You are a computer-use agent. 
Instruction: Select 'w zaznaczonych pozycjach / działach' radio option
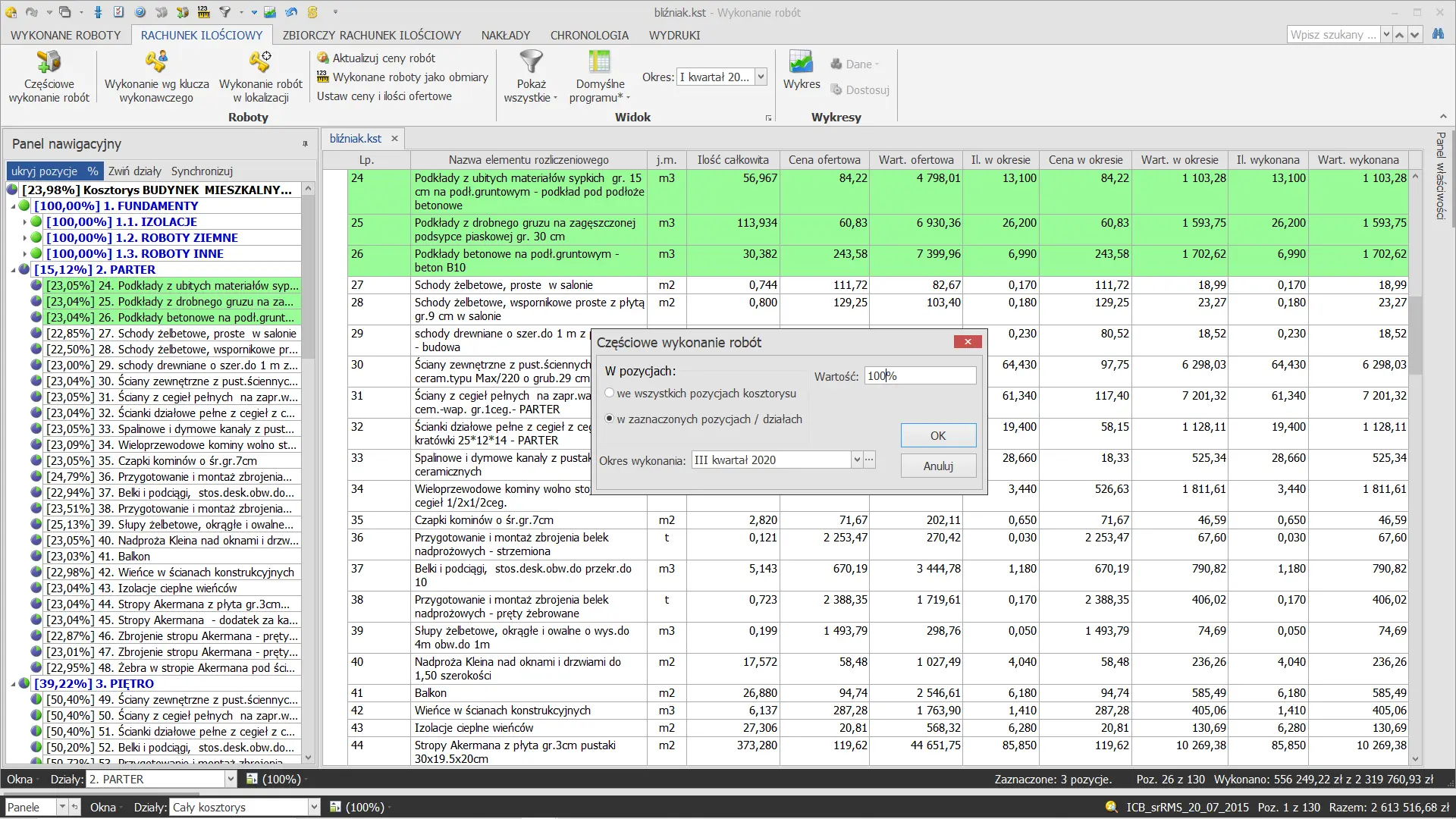click(x=609, y=419)
